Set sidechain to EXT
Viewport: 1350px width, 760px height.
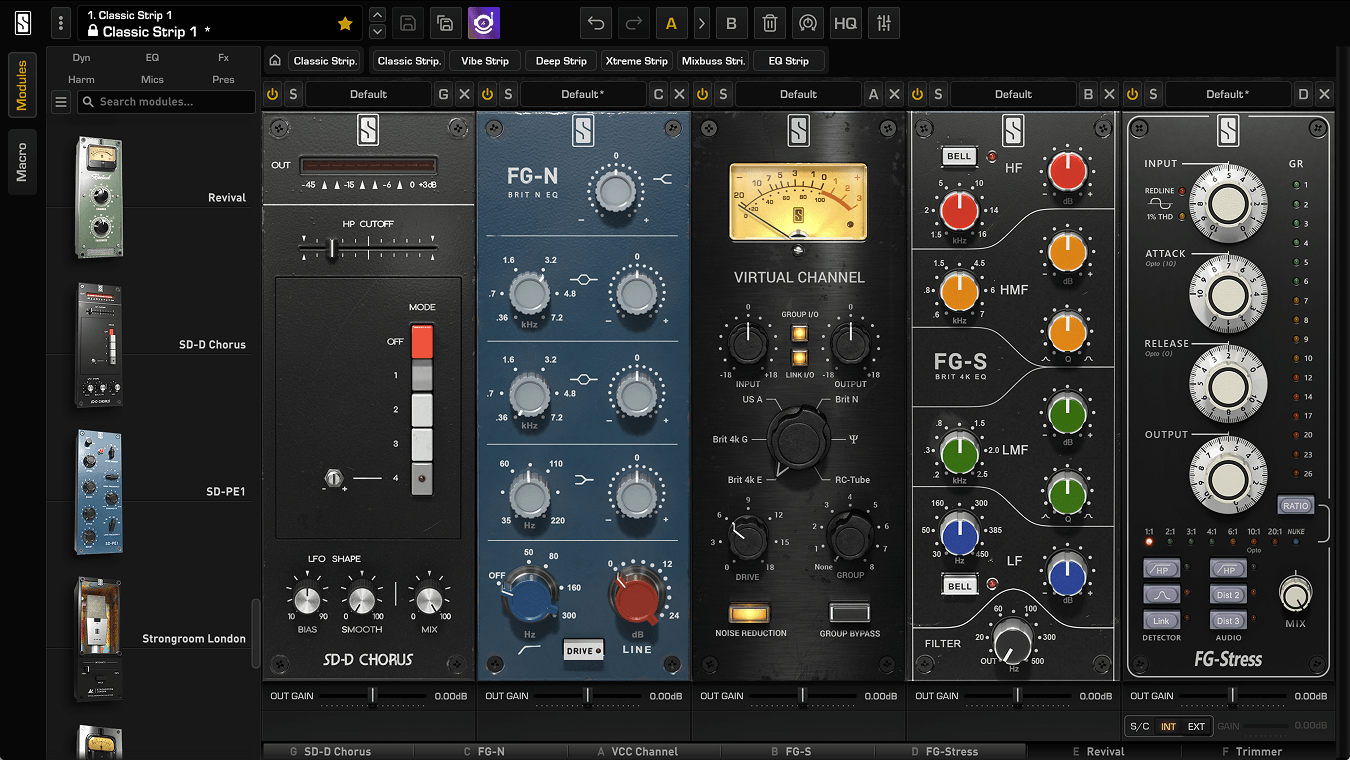[x=1196, y=726]
